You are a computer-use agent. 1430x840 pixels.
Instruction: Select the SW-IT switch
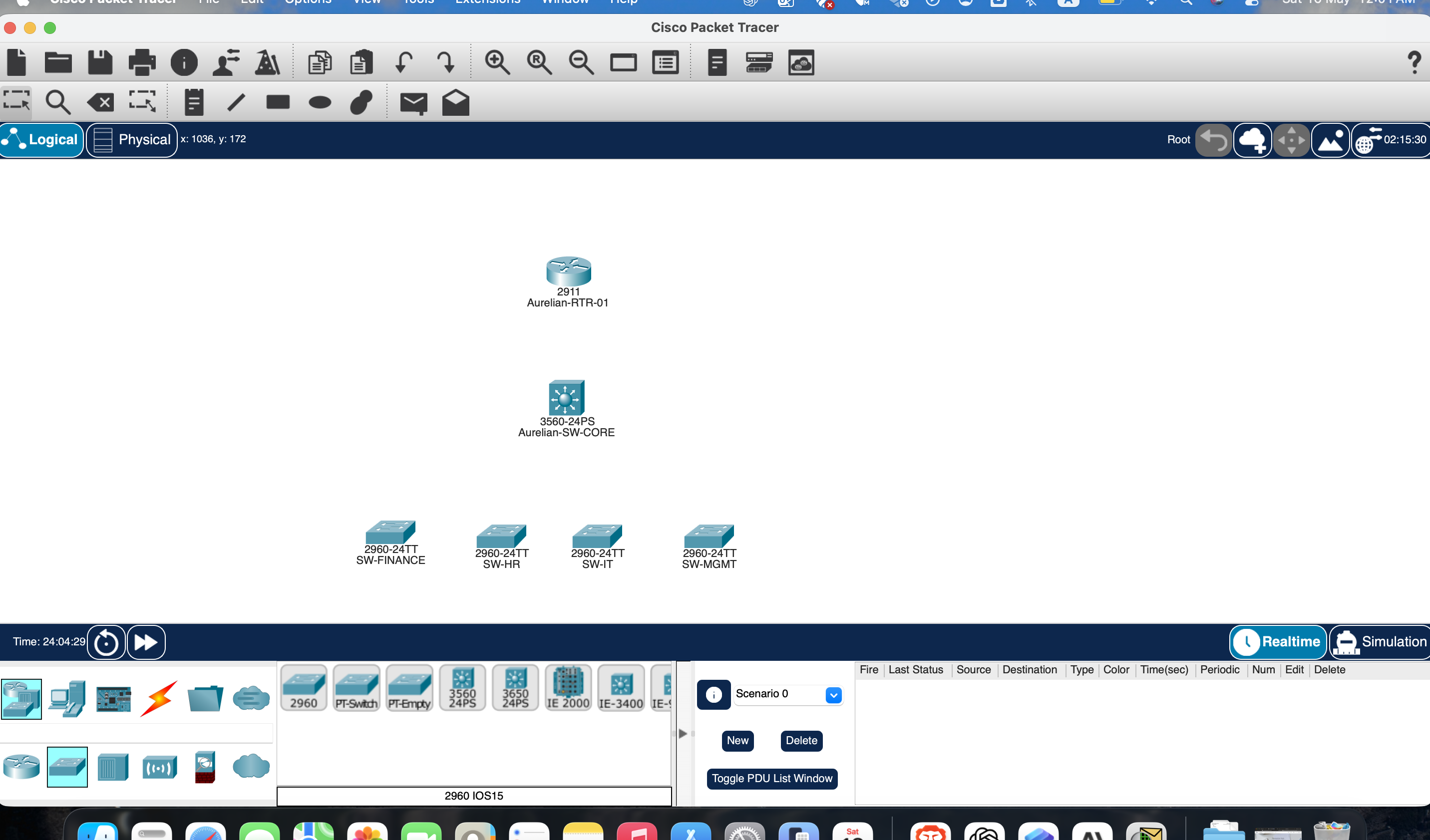(597, 536)
